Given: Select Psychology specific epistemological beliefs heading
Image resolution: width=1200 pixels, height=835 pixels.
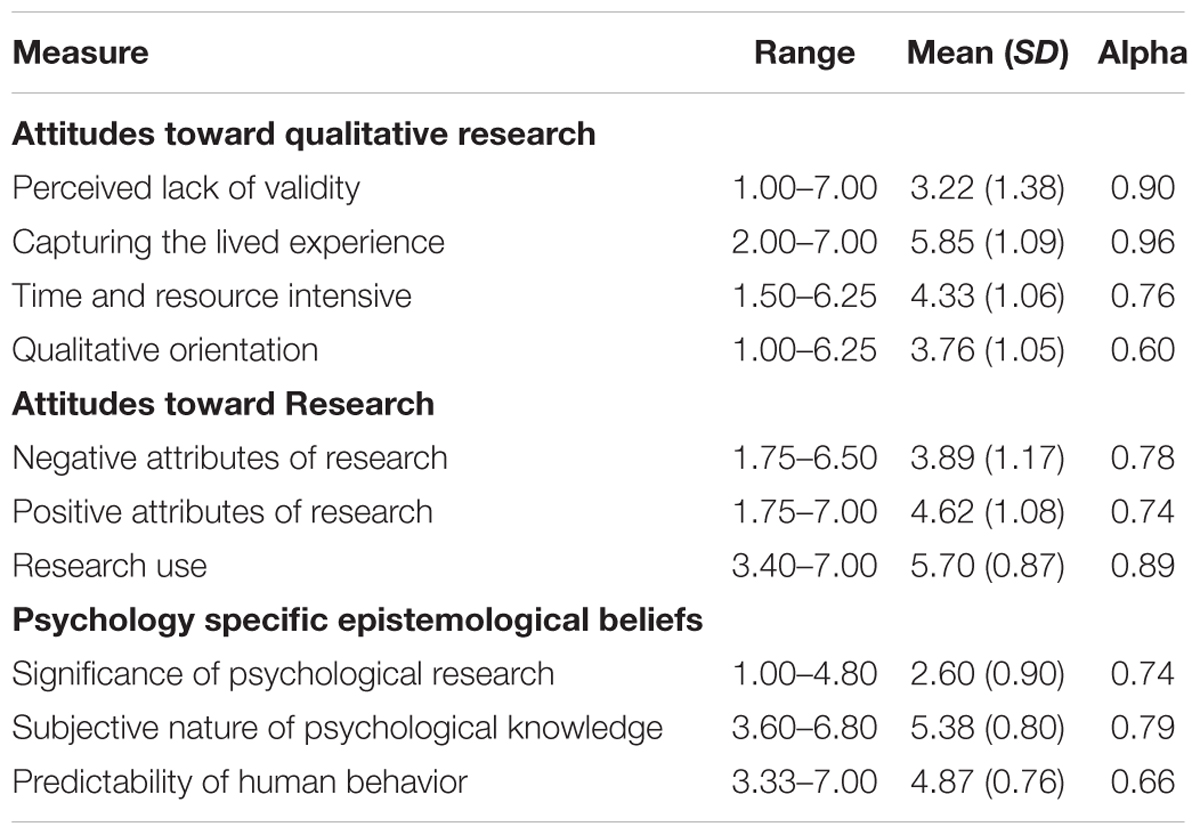Looking at the screenshot, I should pyautogui.click(x=357, y=620).
